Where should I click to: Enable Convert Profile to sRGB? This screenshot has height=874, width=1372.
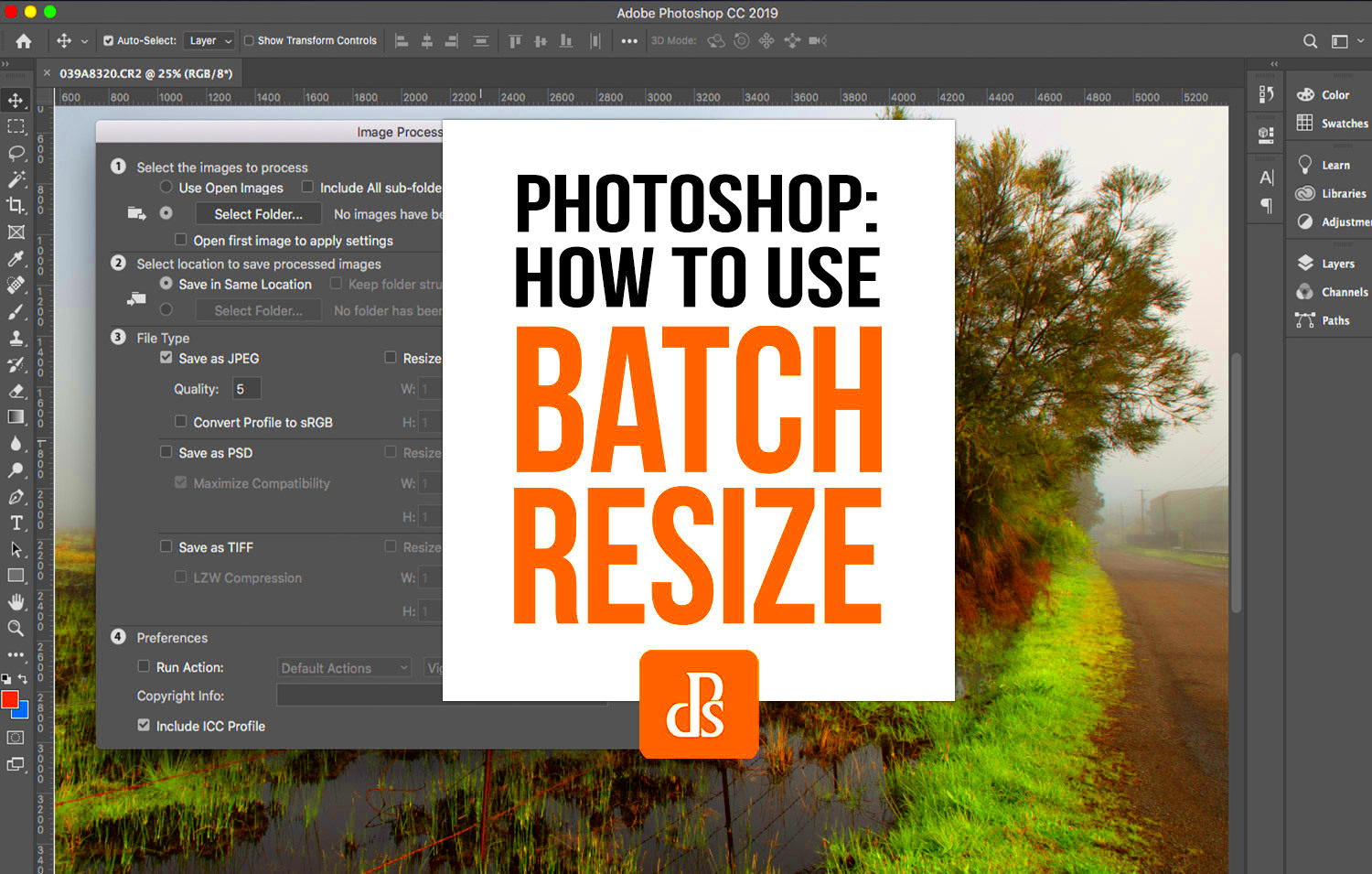180,422
